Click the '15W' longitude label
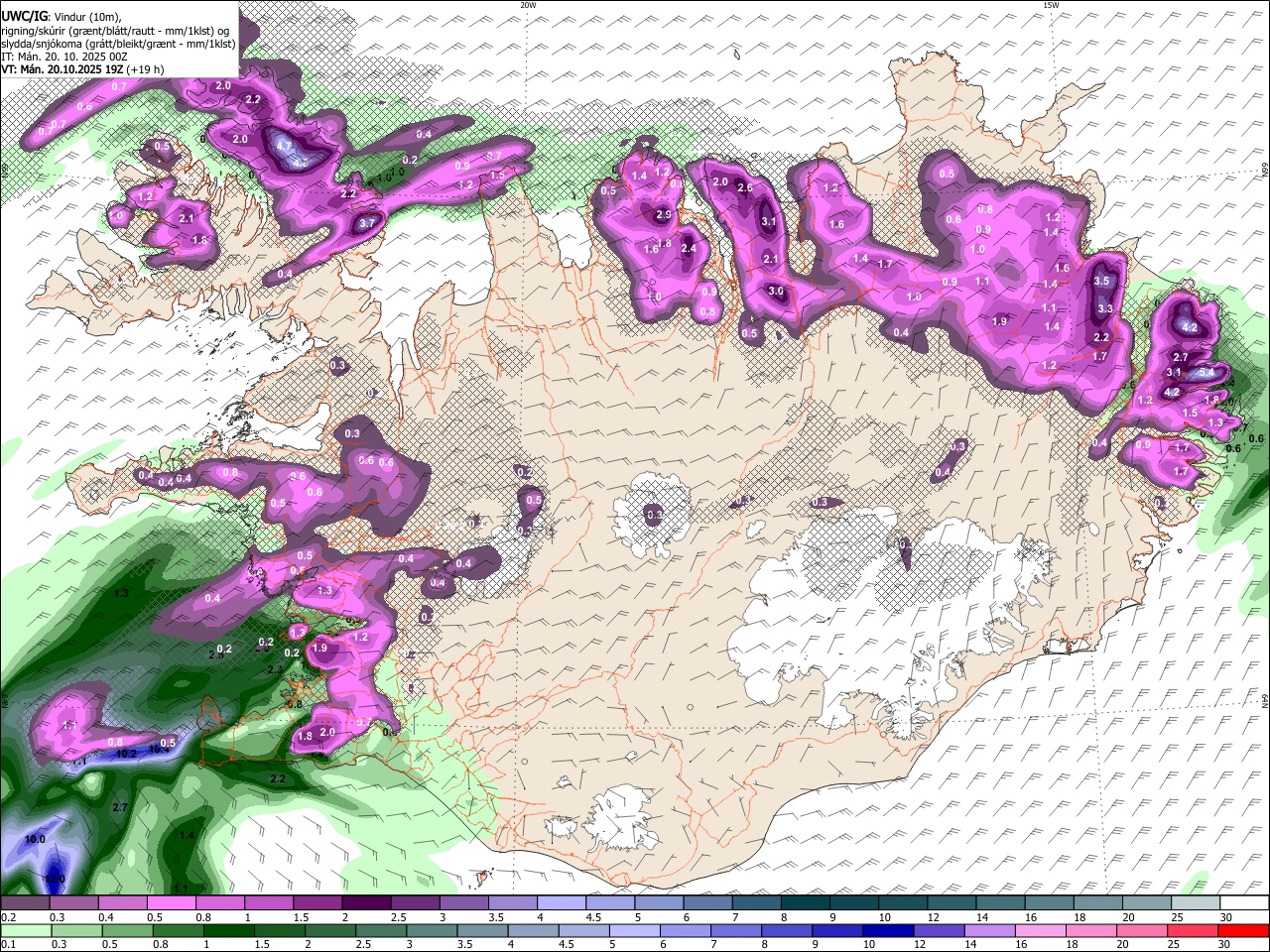The image size is (1270, 952). pyautogui.click(x=1051, y=5)
